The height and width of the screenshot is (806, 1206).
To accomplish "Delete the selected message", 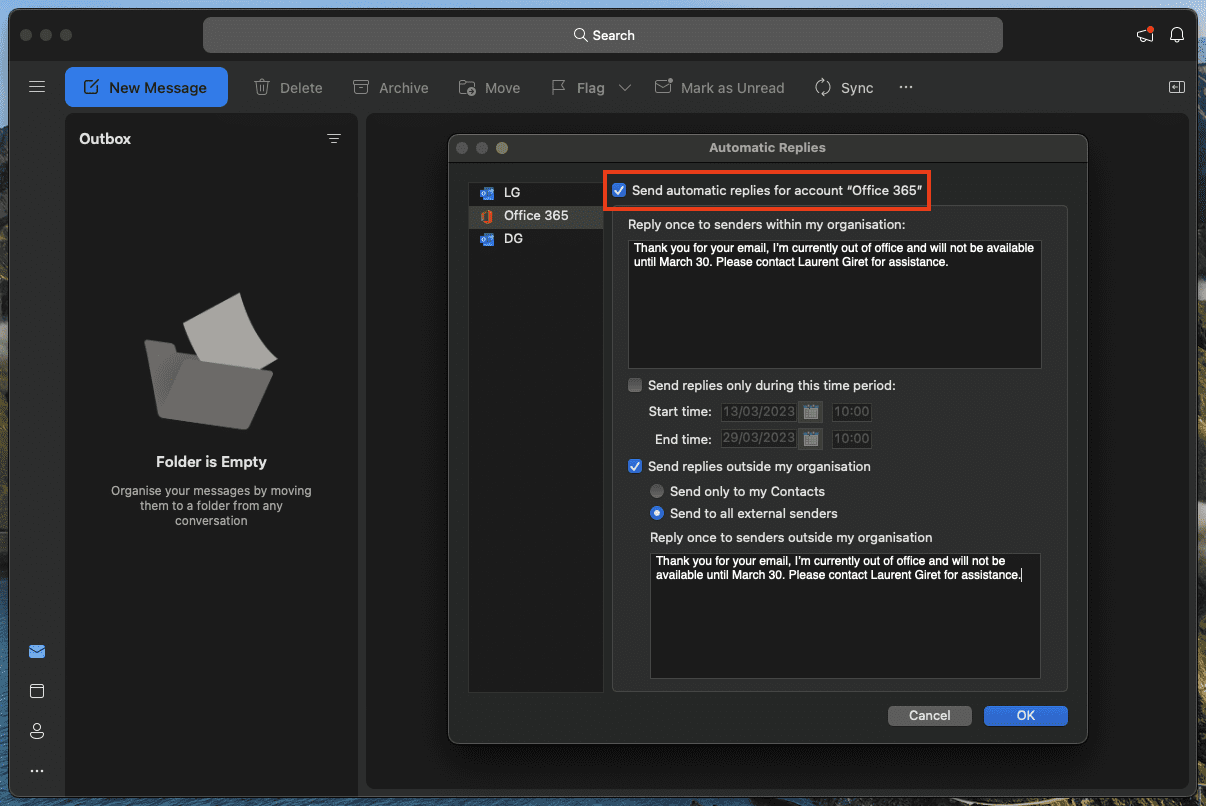I will pyautogui.click(x=288, y=88).
